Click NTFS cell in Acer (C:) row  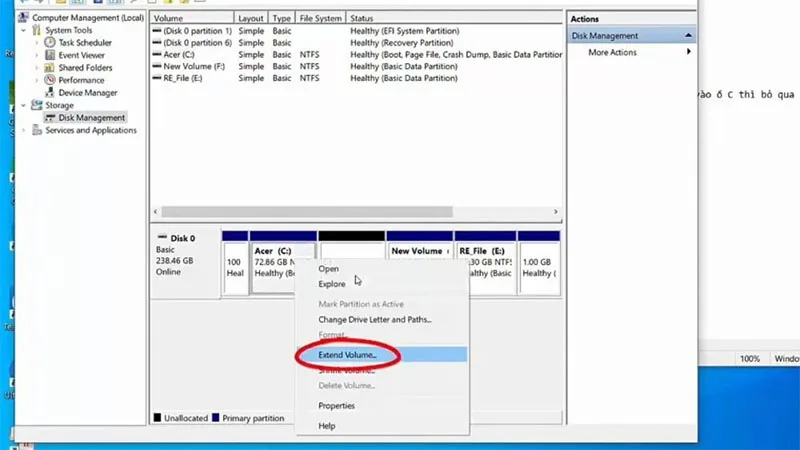(309, 54)
